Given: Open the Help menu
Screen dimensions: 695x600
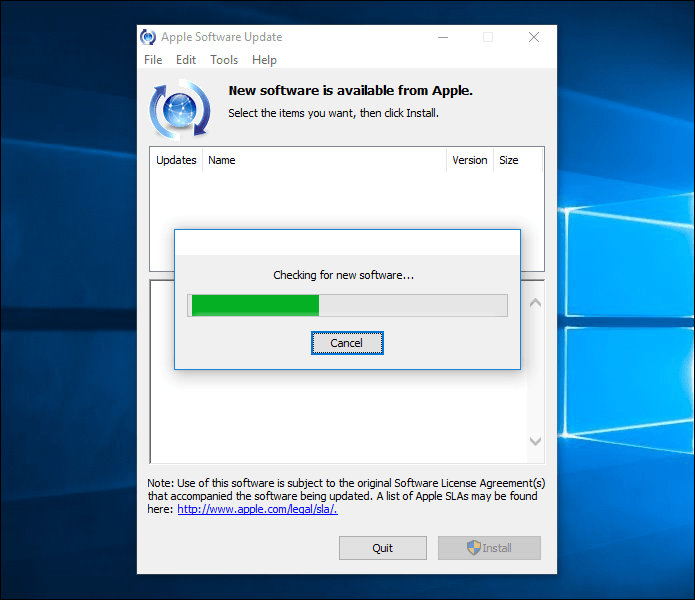Looking at the screenshot, I should (264, 60).
